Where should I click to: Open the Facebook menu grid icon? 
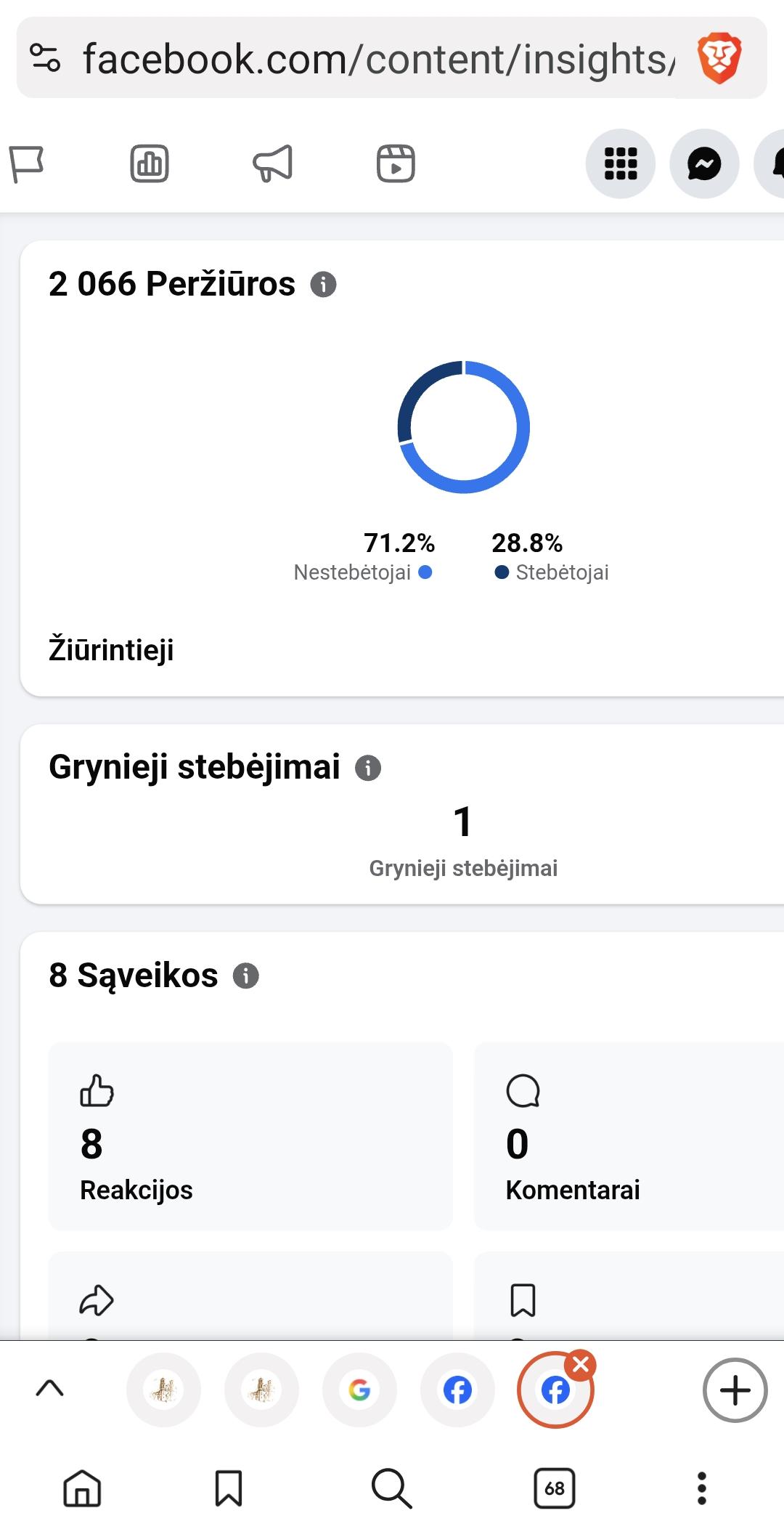pos(621,163)
